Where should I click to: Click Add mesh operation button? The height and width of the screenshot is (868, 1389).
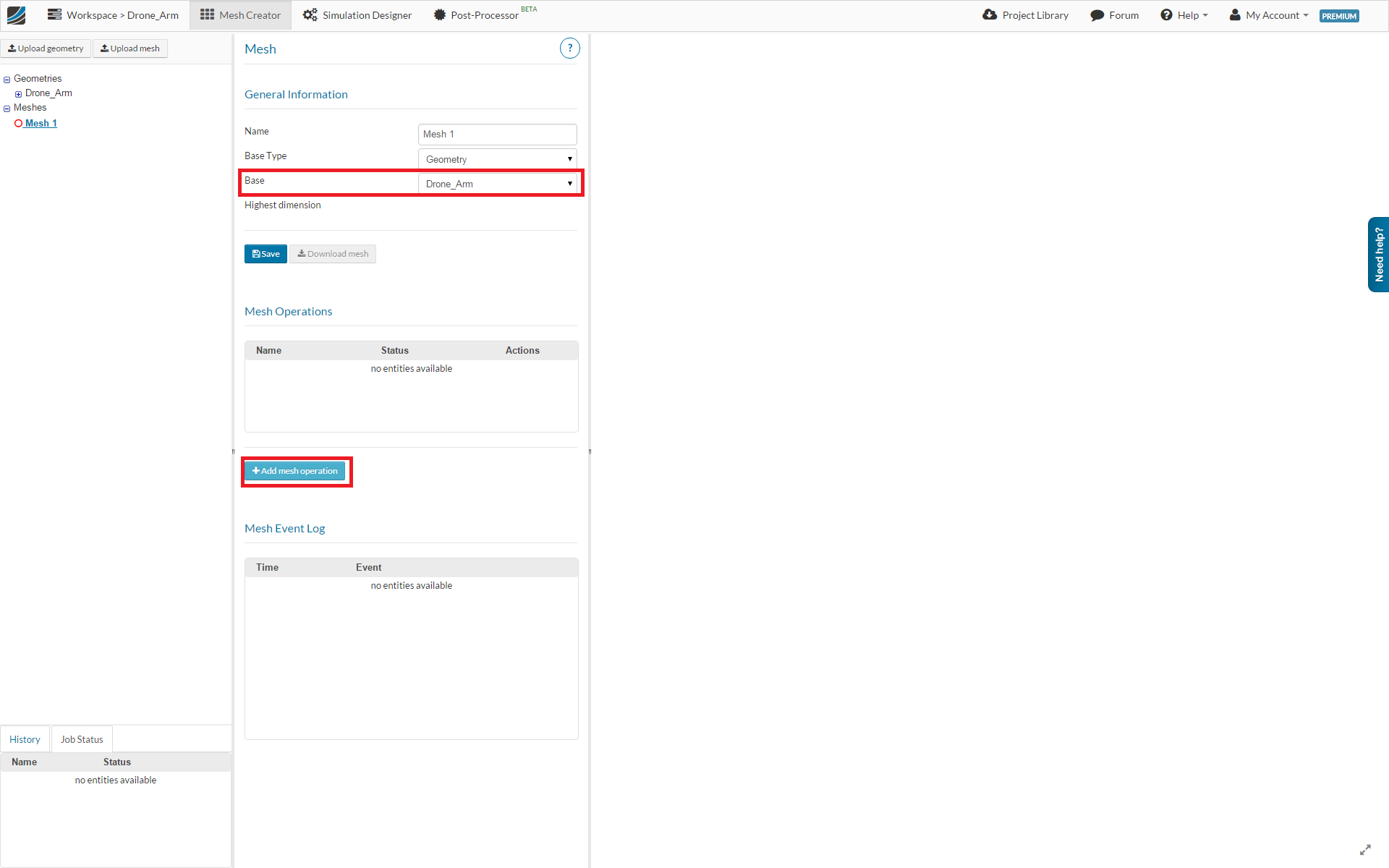pos(295,471)
